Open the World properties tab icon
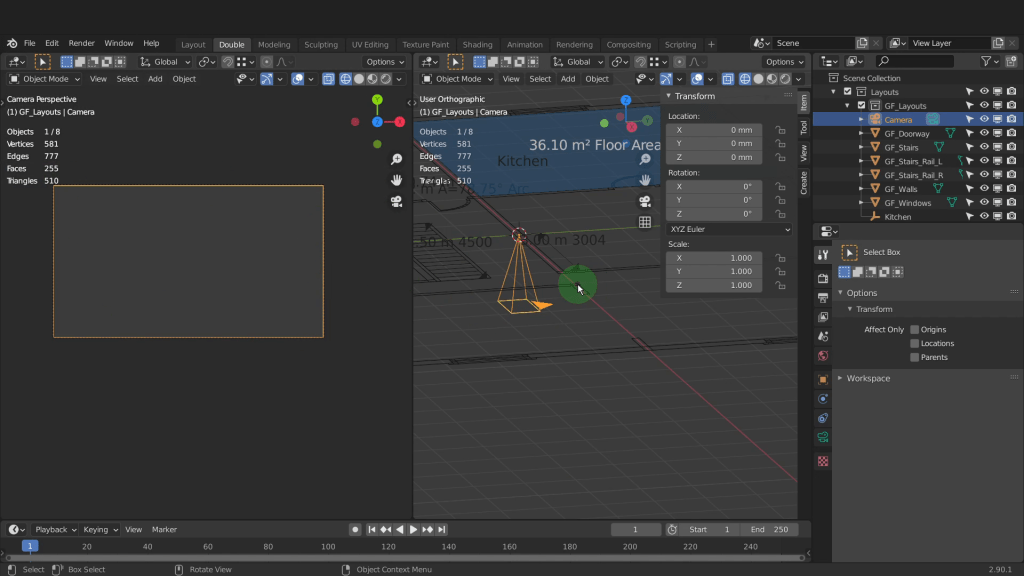The image size is (1024, 576). 823,356
